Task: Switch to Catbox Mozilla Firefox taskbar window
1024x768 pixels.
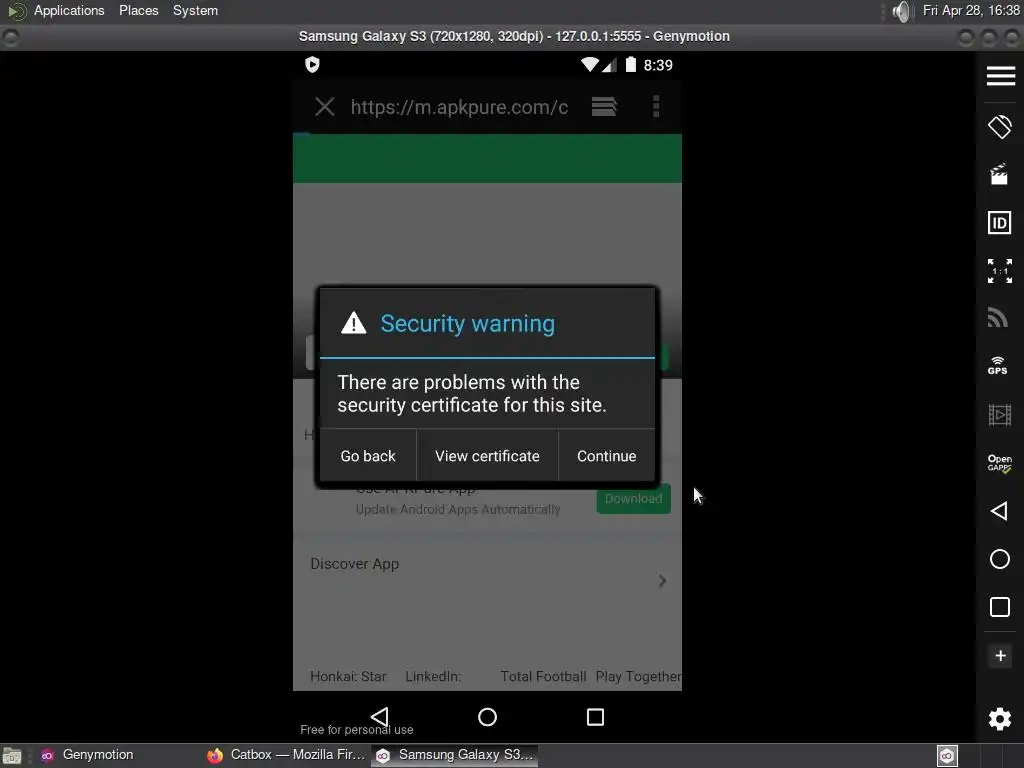Action: (286, 755)
